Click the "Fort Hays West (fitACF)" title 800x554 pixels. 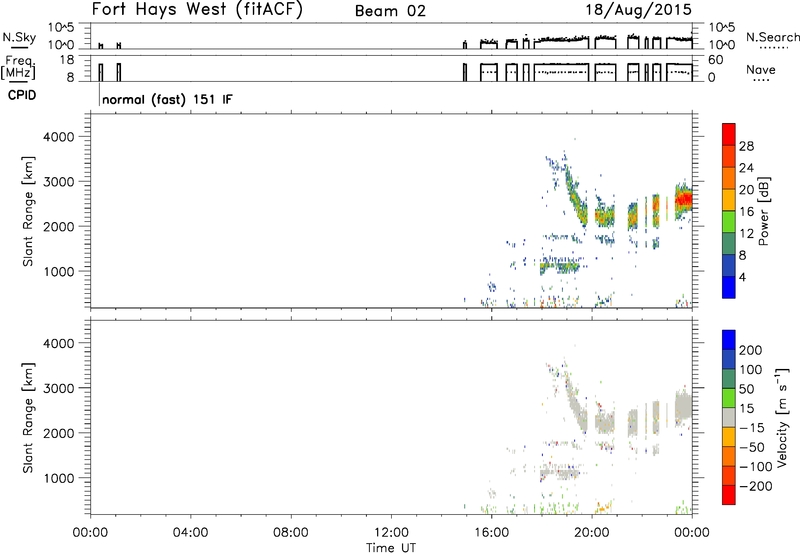pyautogui.click(x=197, y=10)
